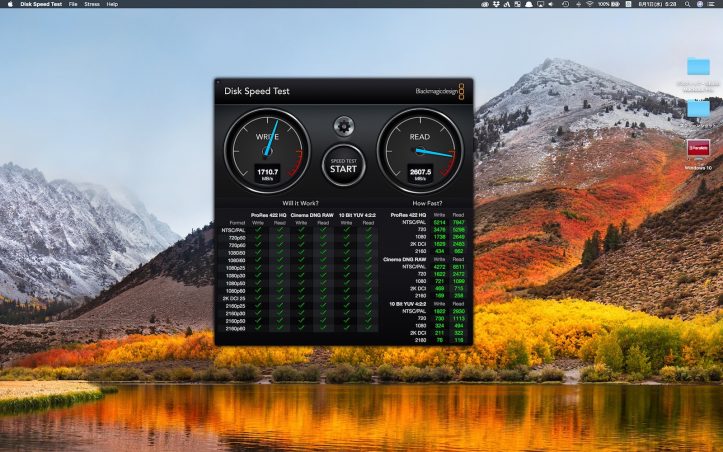Open the AirPlay display menu icon
Viewport: 723px width, 452px height.
(540, 4)
